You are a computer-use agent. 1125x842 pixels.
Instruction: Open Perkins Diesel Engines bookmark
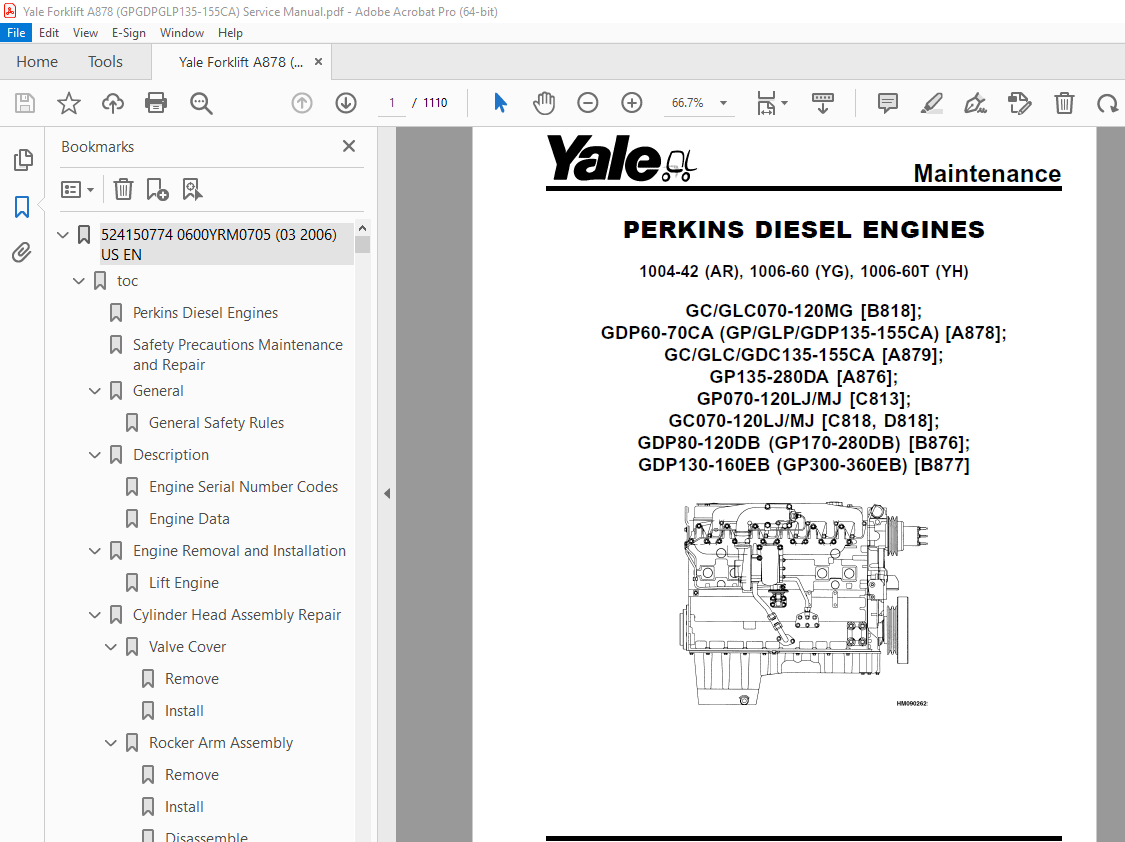click(x=205, y=313)
